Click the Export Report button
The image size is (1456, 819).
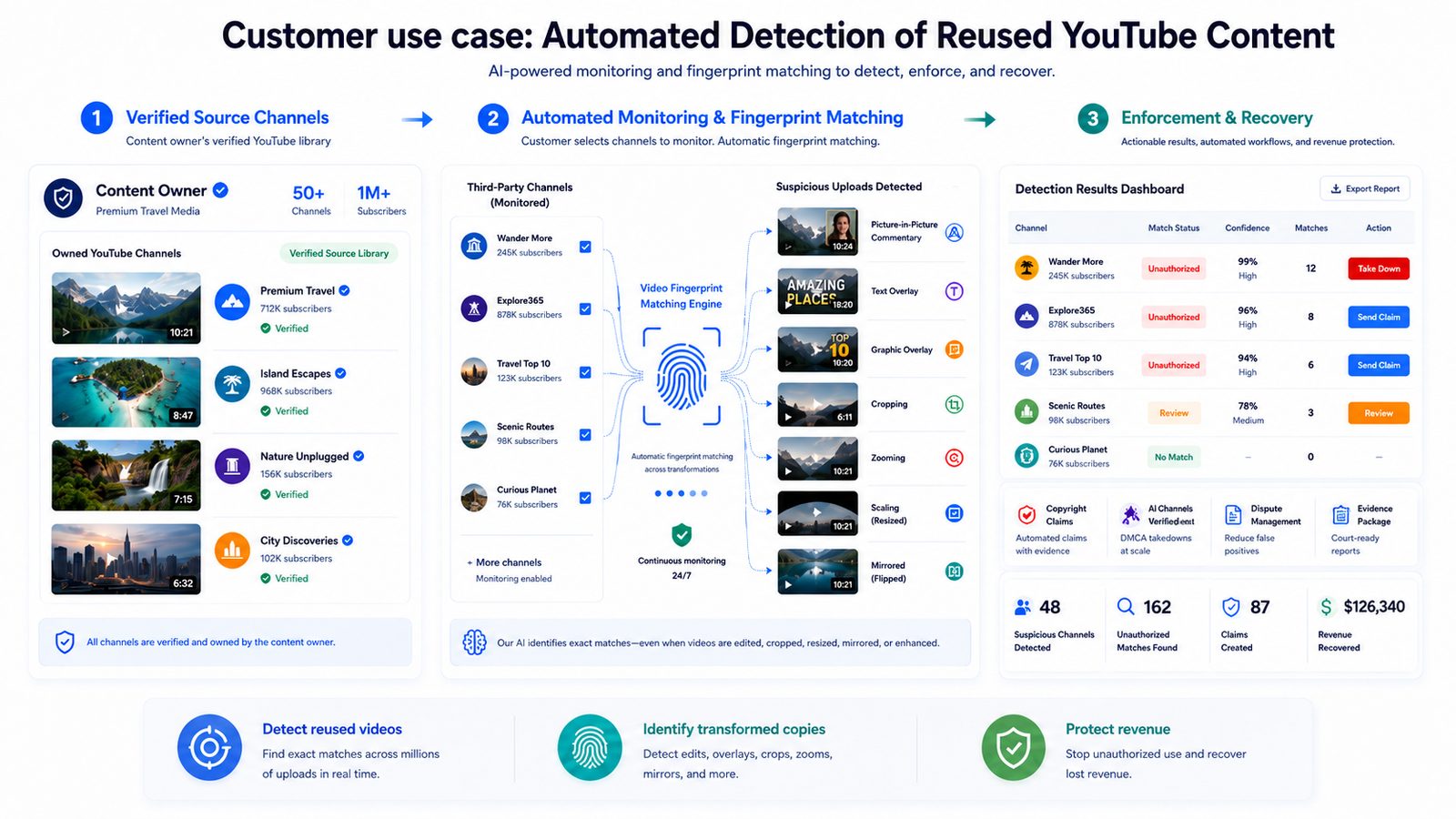(1364, 188)
